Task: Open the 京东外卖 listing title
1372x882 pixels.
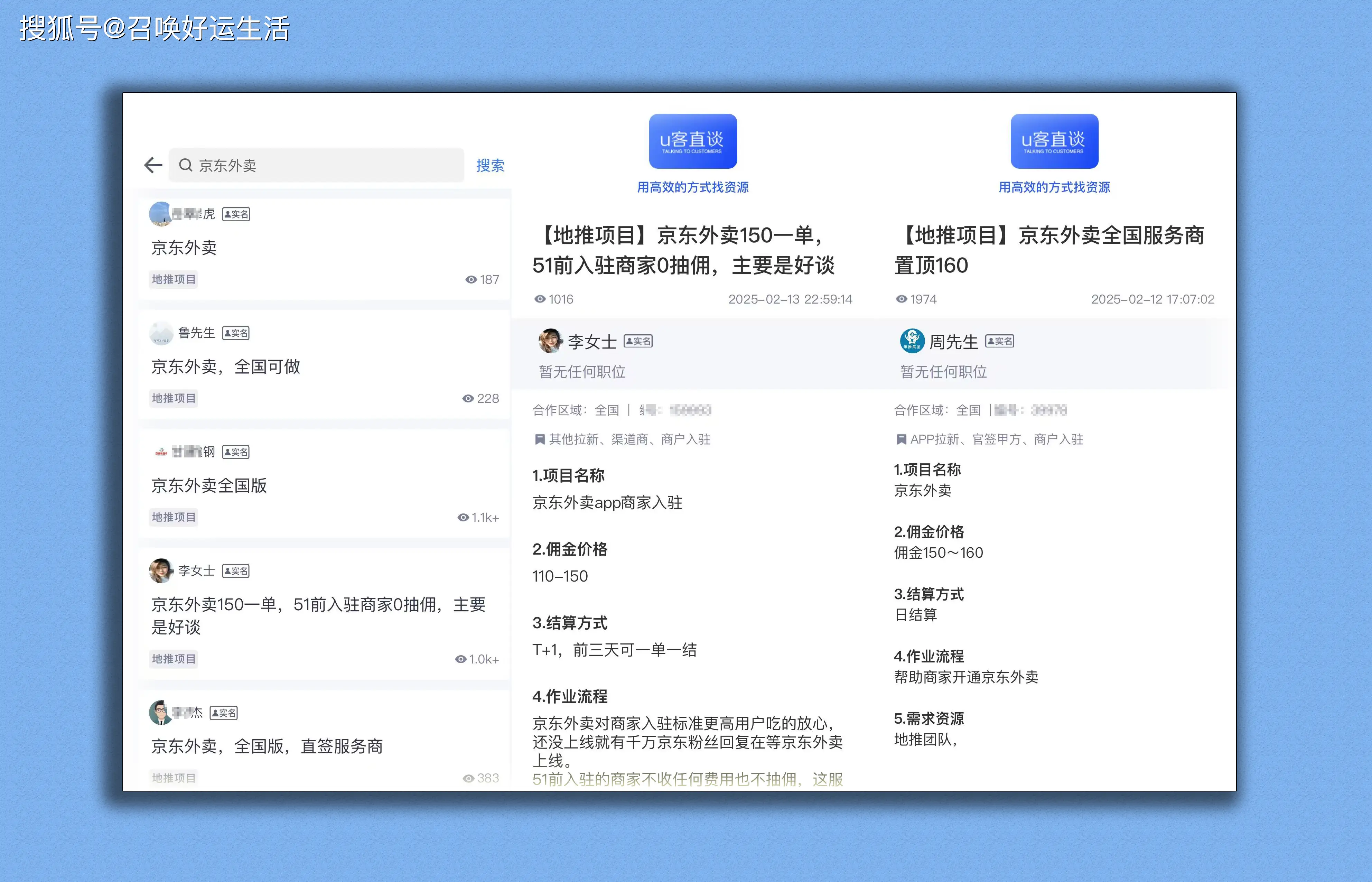Action: point(184,248)
